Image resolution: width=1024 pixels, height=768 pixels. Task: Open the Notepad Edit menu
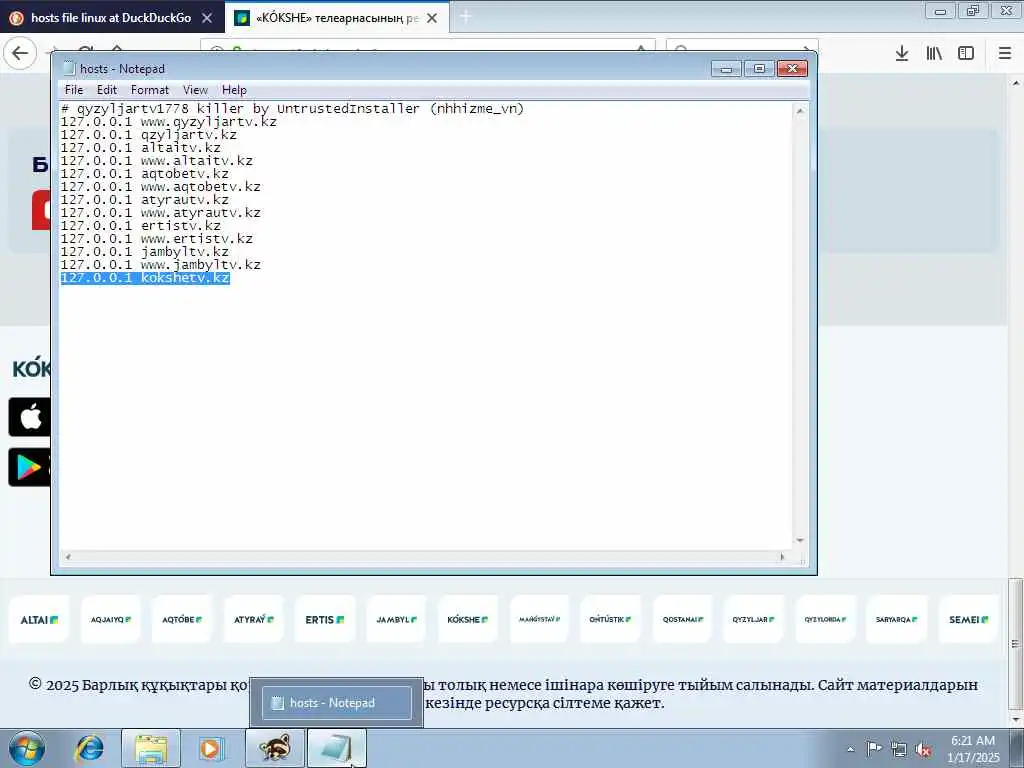tap(106, 90)
